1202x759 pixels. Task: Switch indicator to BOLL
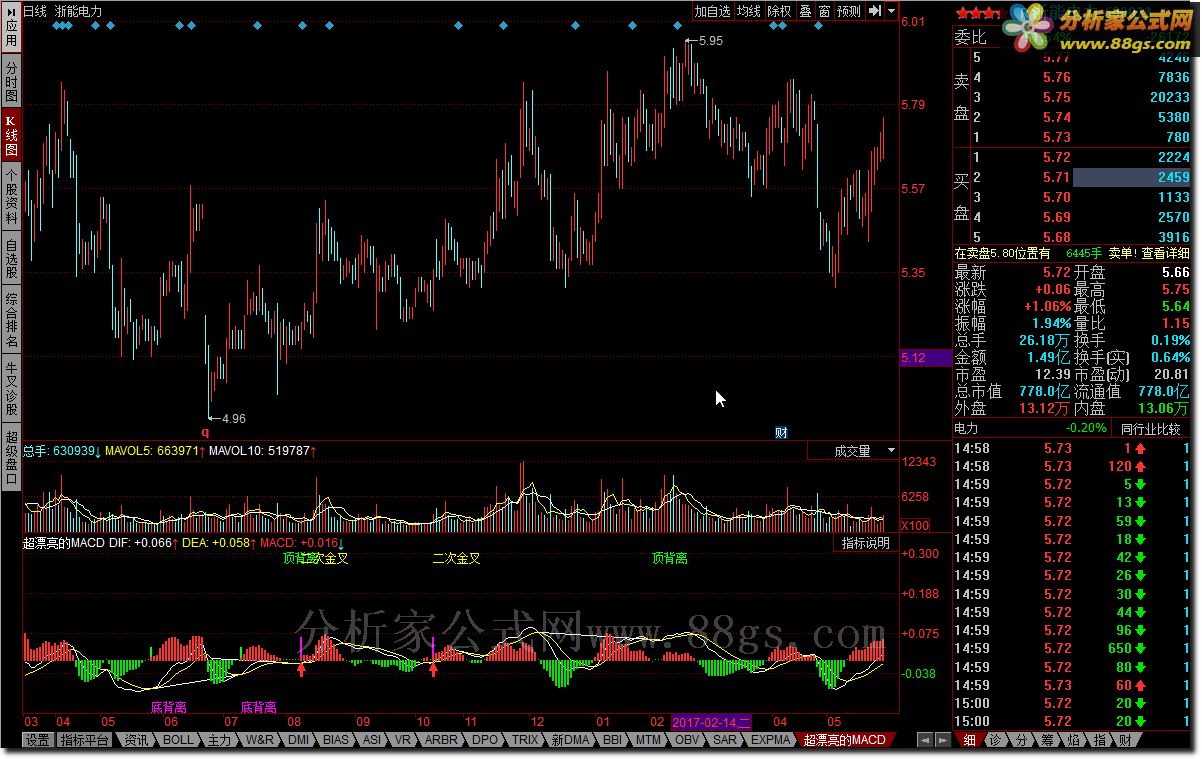pos(178,740)
